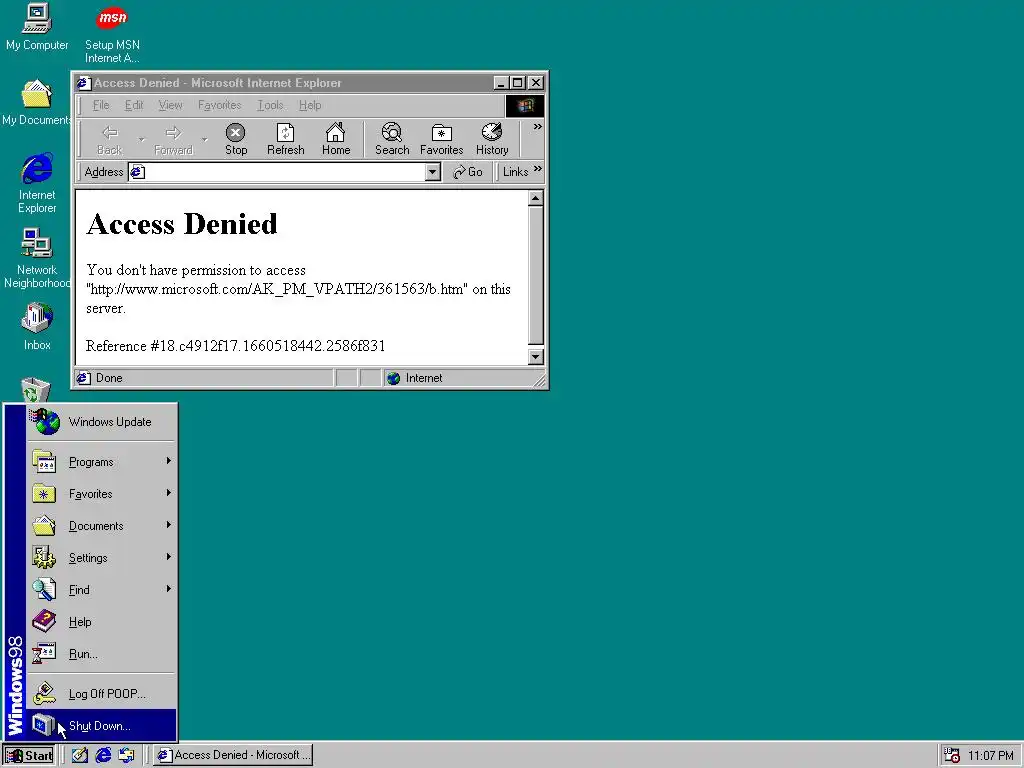Click the Access Denied heading text
The height and width of the screenshot is (768, 1024).
(x=182, y=224)
